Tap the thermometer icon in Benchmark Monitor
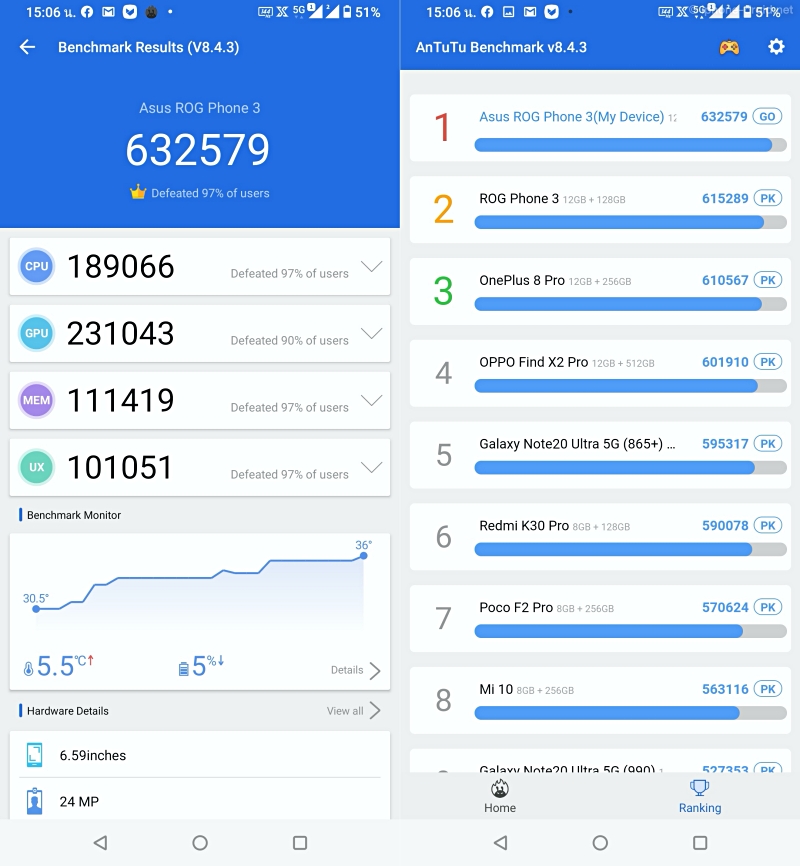Image resolution: width=800 pixels, height=866 pixels. pos(28,669)
